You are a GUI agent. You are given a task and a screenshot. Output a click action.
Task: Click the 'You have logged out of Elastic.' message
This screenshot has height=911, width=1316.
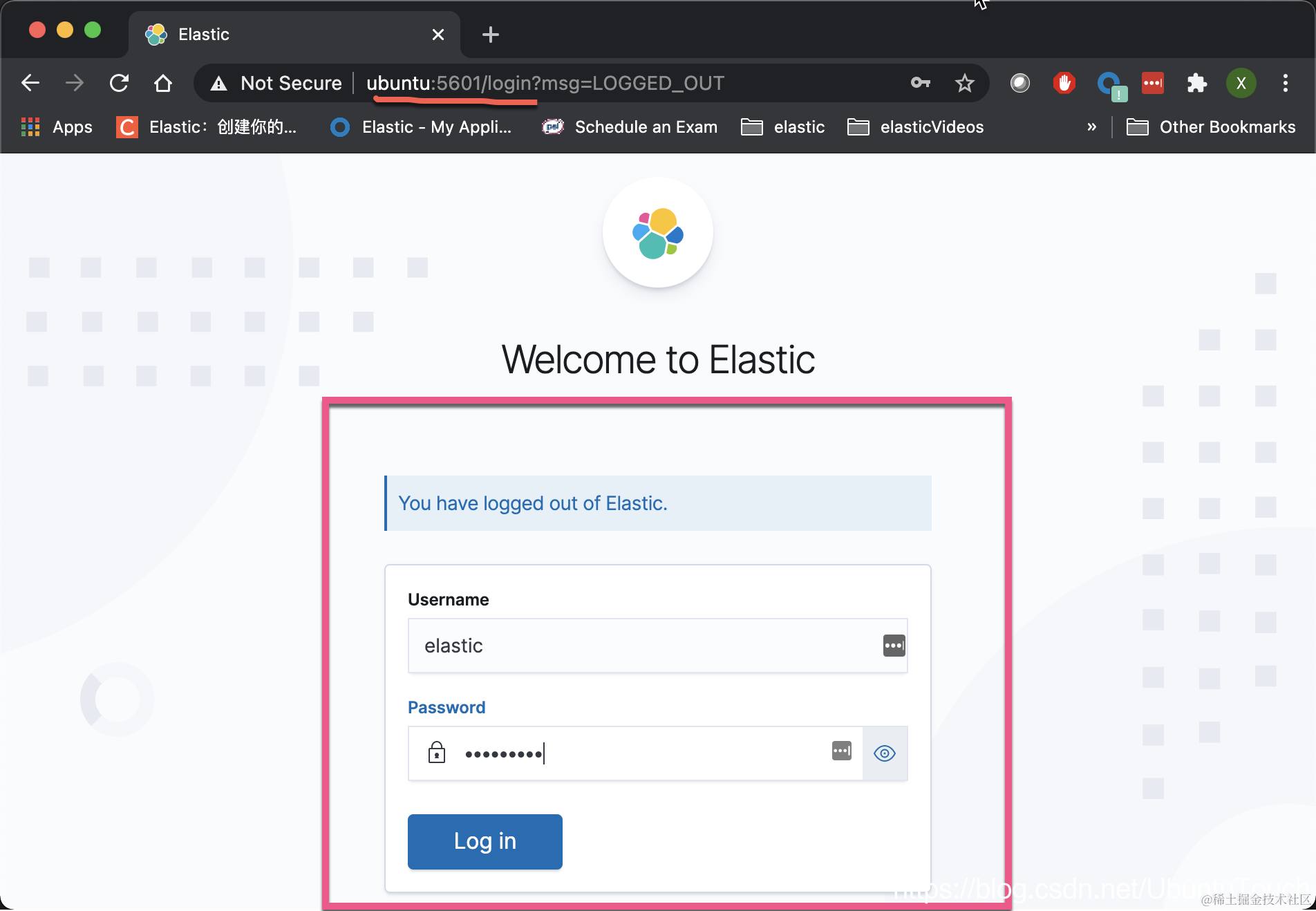533,503
